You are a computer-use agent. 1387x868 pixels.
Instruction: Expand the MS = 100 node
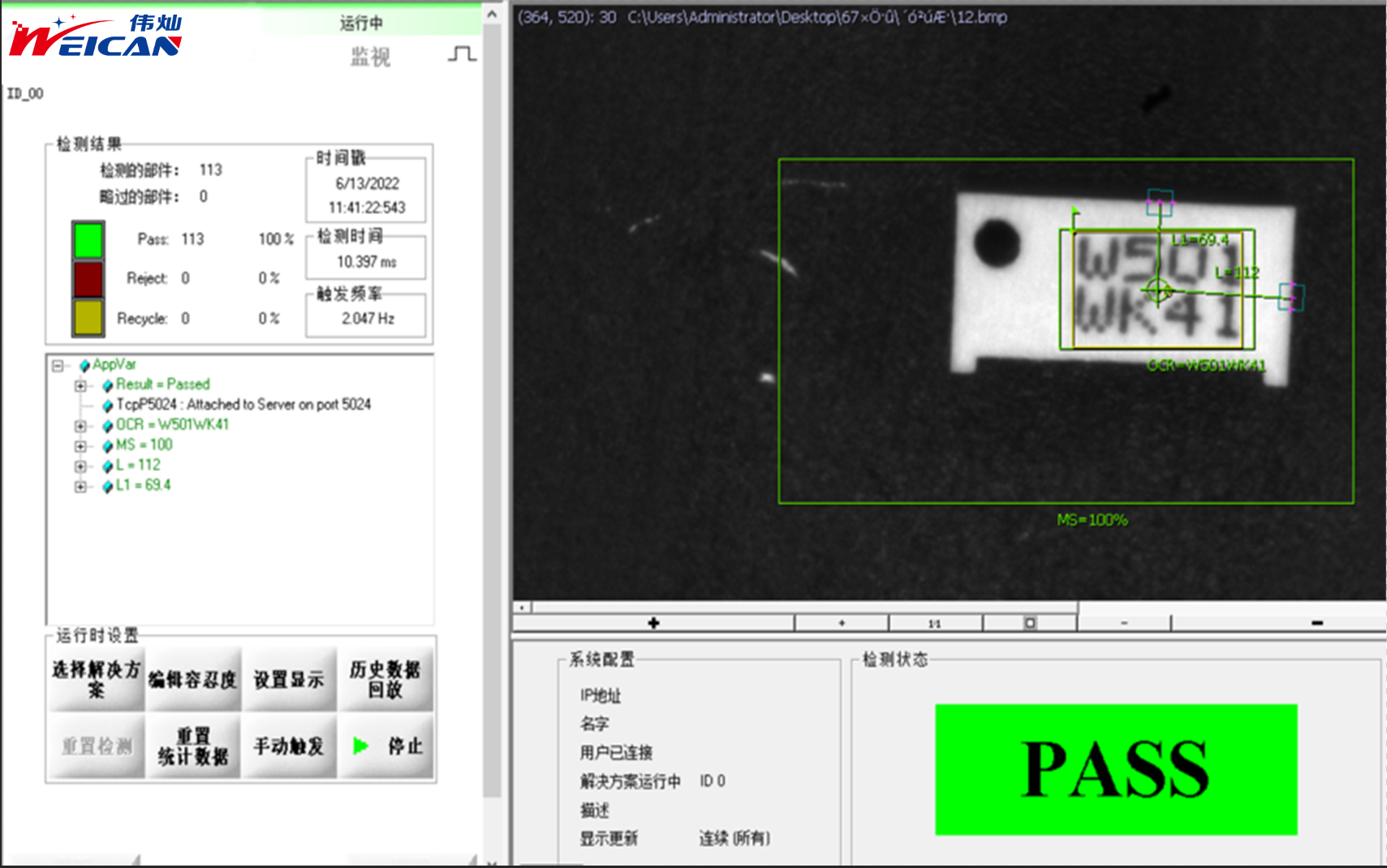pos(80,446)
